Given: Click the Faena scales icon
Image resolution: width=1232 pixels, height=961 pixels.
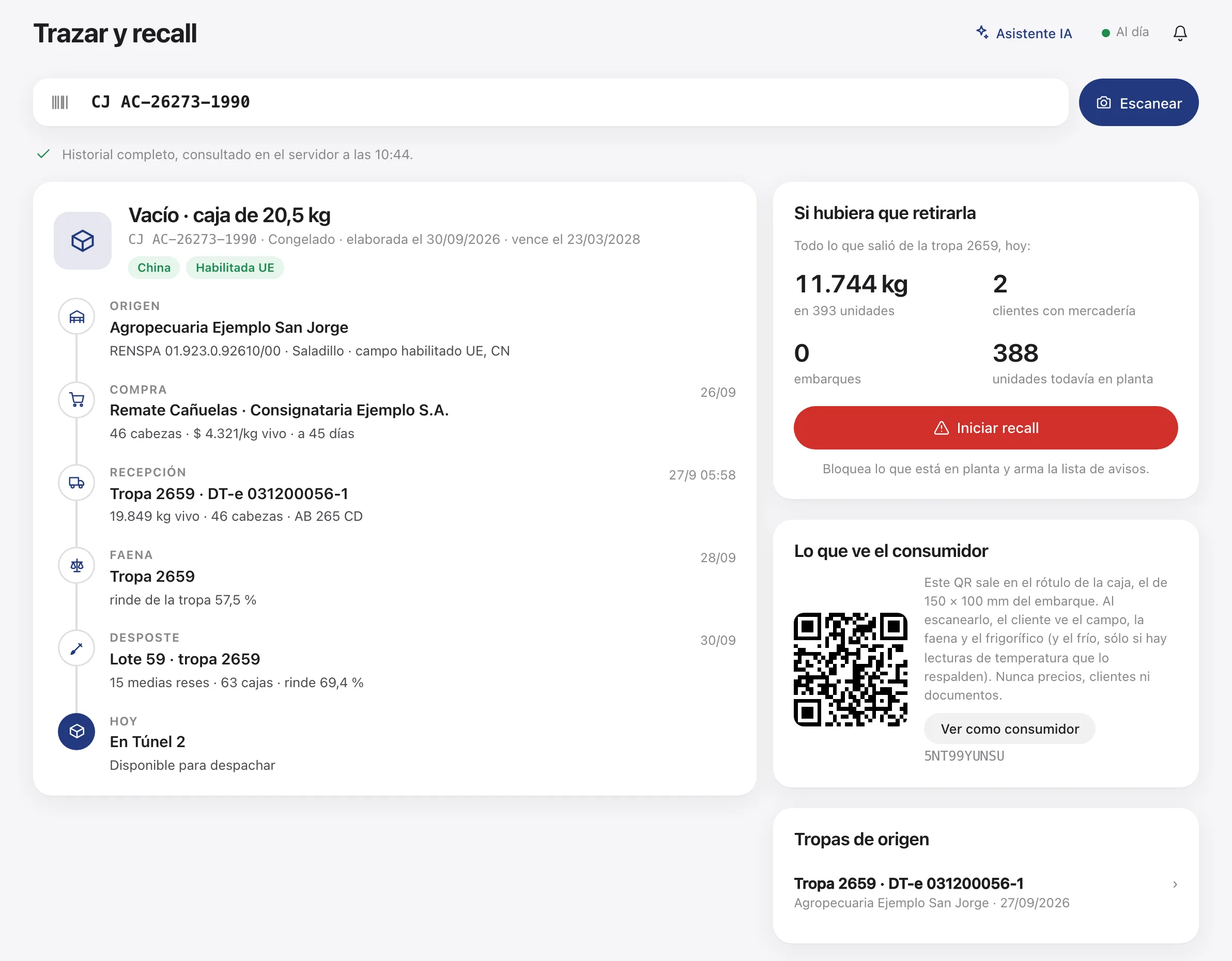Looking at the screenshot, I should 76,565.
